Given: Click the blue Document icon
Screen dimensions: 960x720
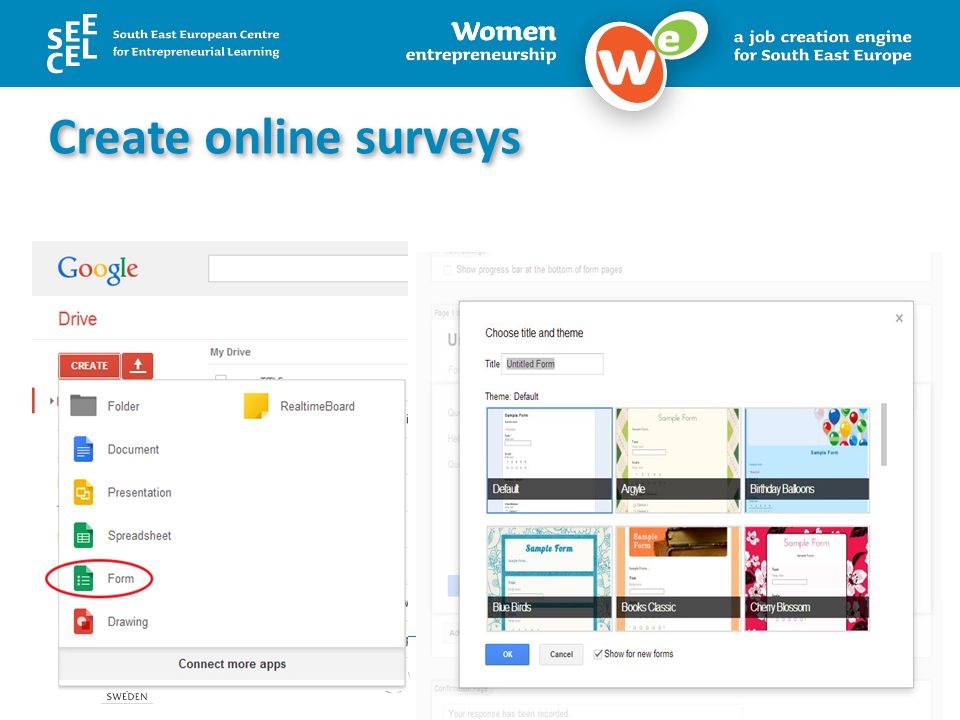Looking at the screenshot, I should point(83,449).
